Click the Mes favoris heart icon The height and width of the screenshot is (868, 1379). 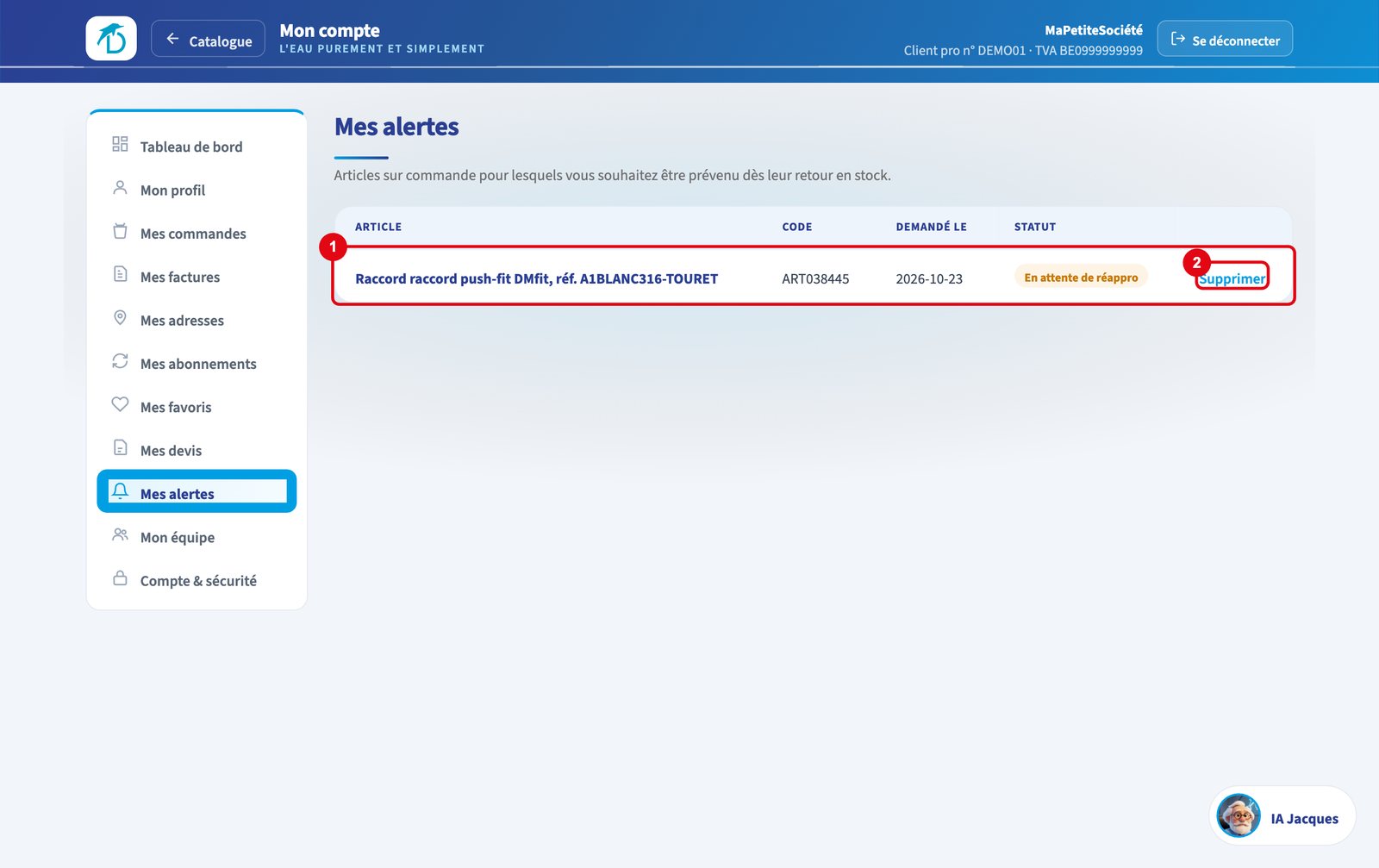[120, 404]
